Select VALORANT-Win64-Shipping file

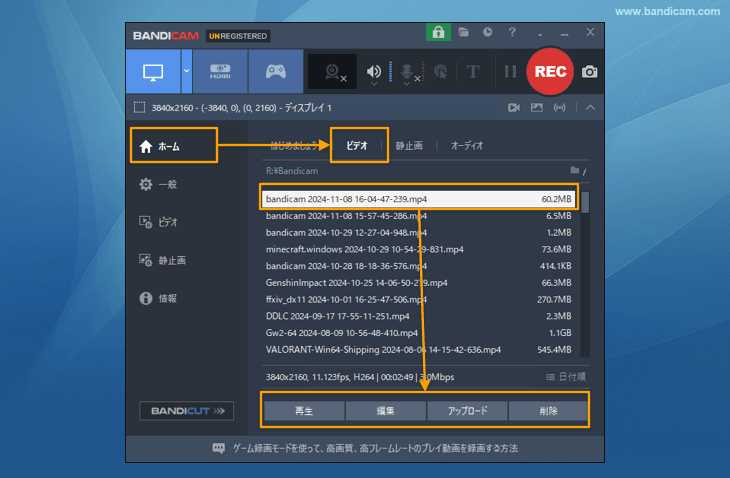pos(418,350)
